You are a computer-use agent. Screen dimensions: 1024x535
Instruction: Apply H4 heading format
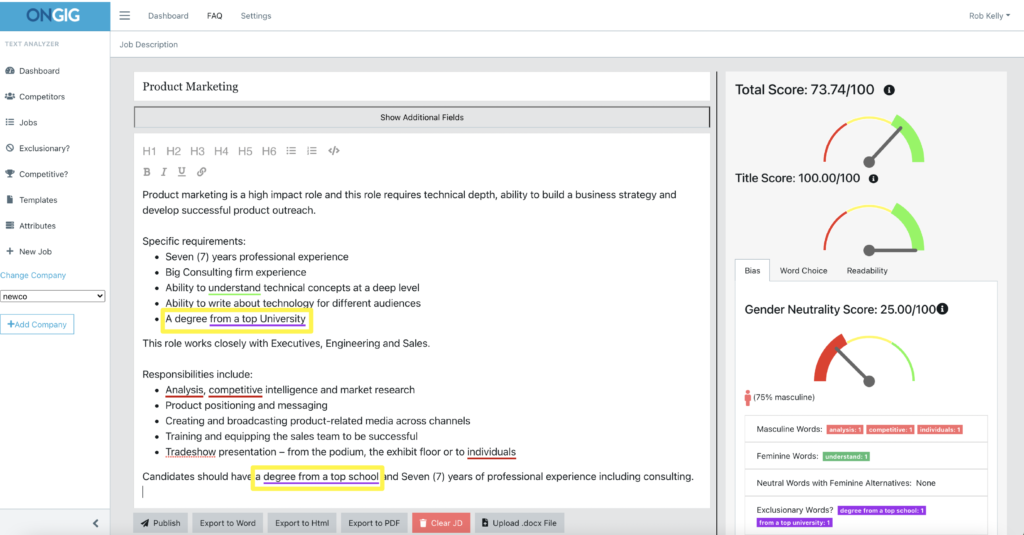point(221,151)
